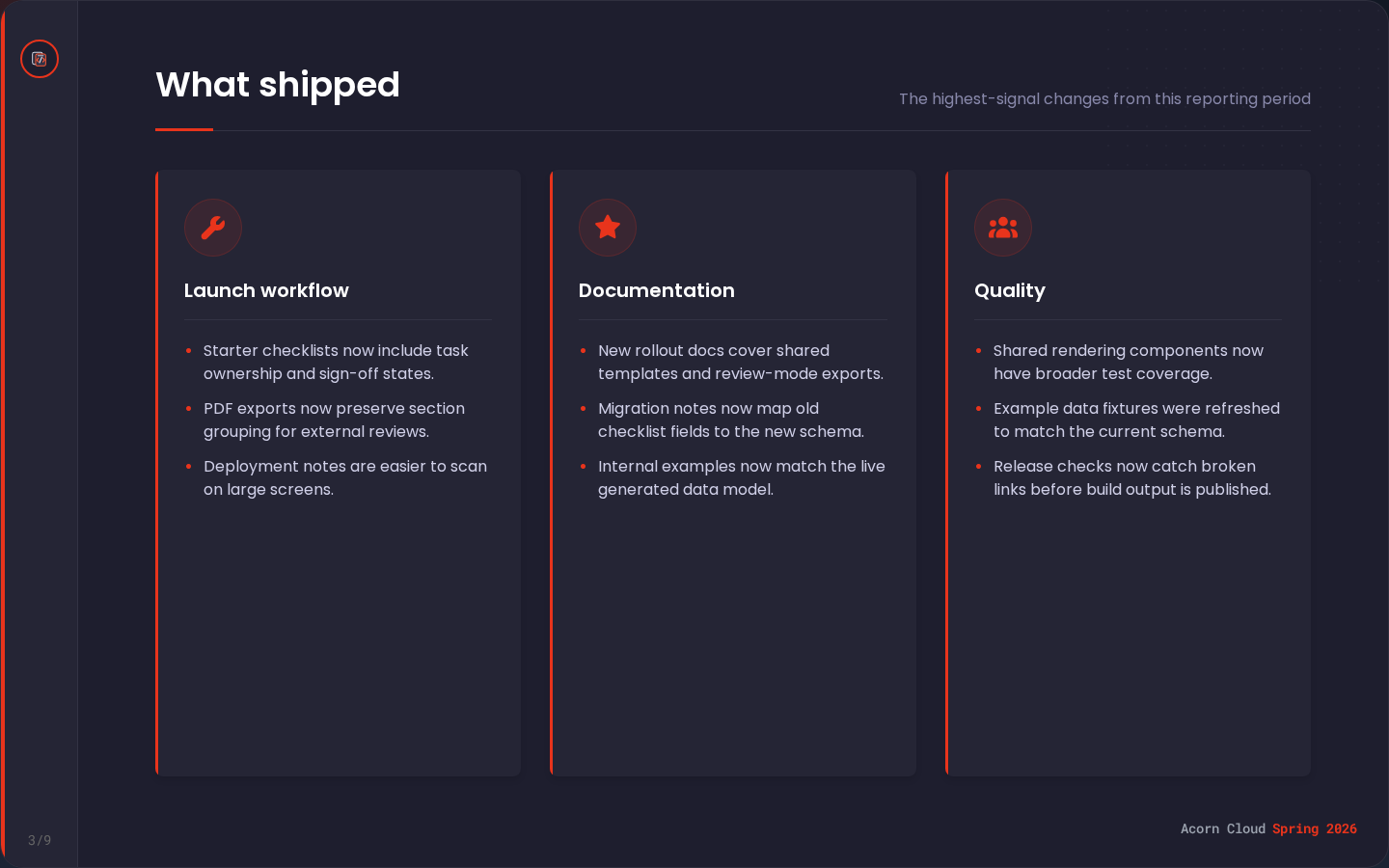Click the example data fixtures bullet

(1136, 420)
